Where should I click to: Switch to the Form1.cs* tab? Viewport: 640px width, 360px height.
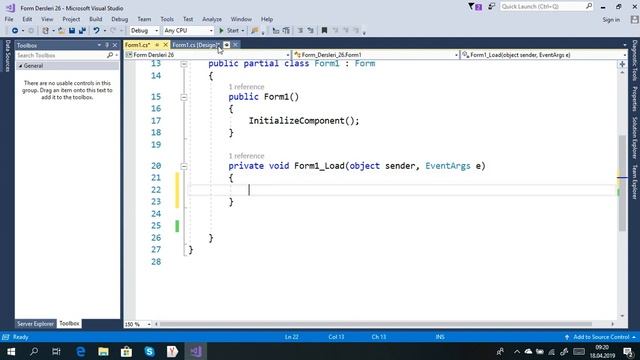coord(137,45)
